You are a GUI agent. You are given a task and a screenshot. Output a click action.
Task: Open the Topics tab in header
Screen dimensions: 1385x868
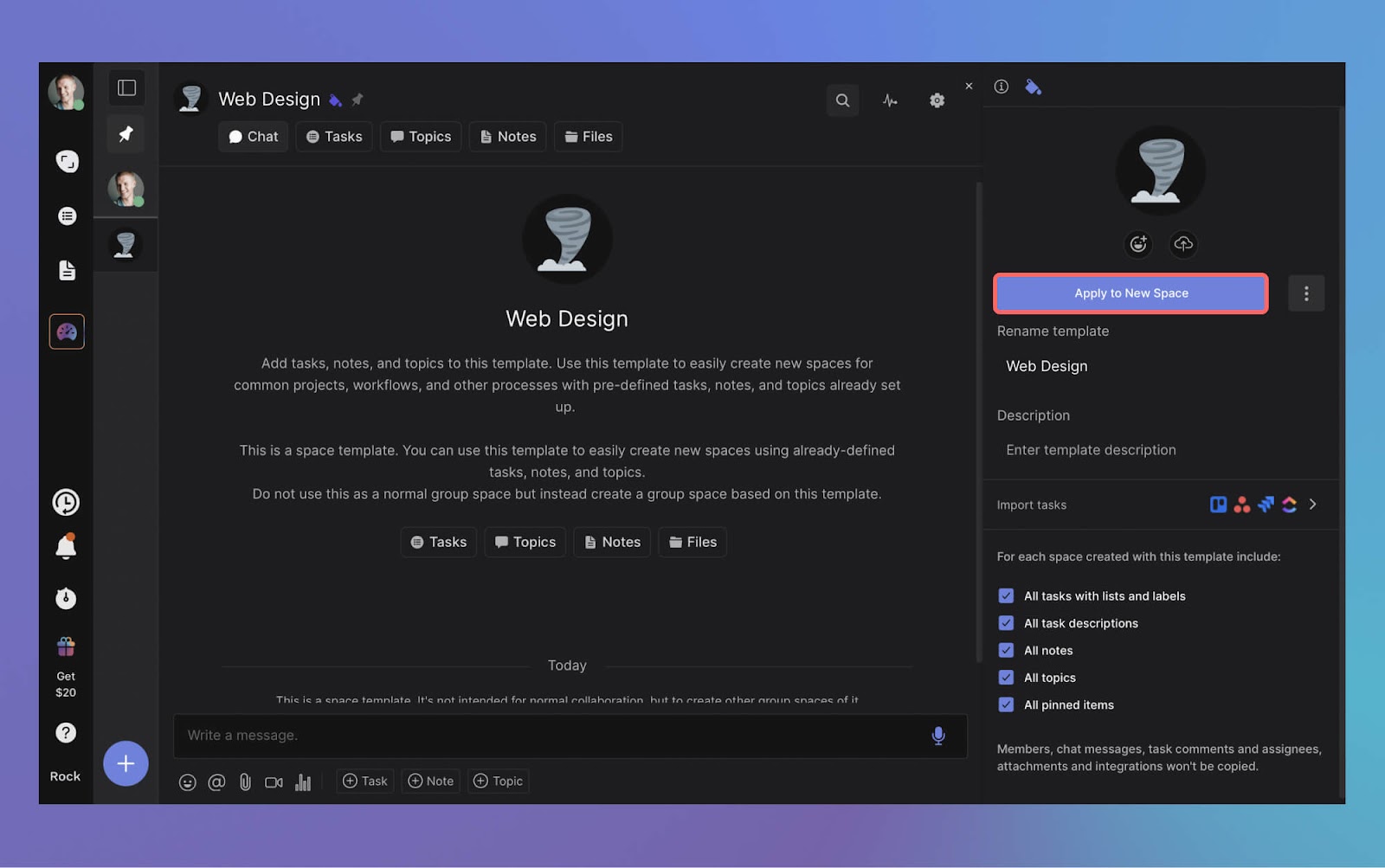421,137
